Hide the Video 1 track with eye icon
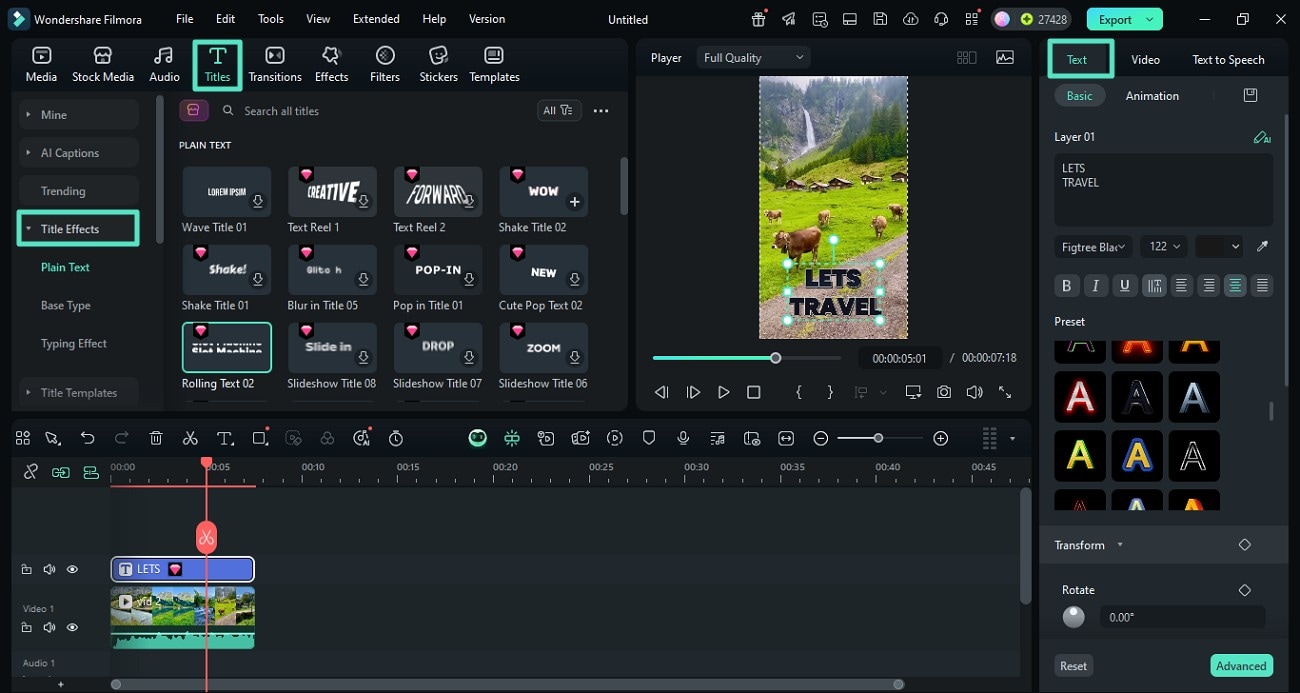 click(72, 627)
